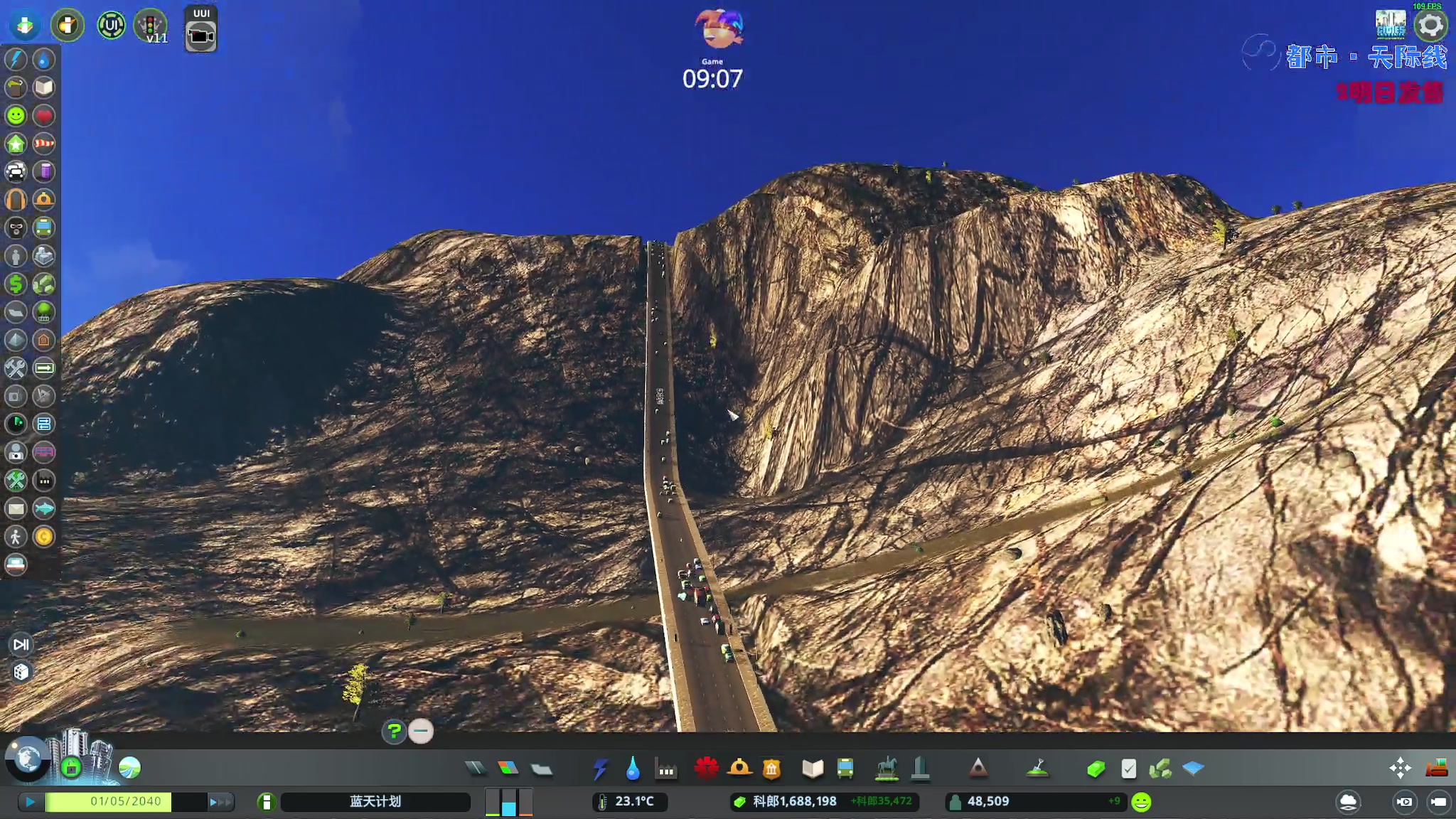Viewport: 1456px width, 819px height.
Task: Click the city name 蓝天计划 button
Action: click(375, 802)
